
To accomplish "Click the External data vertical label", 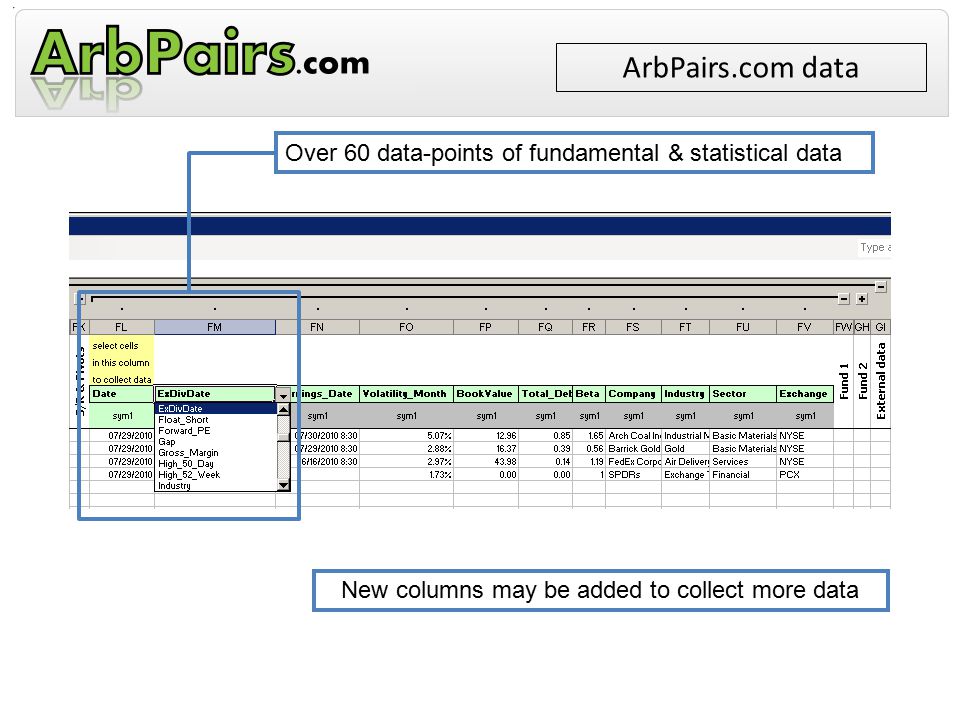I will (x=880, y=381).
